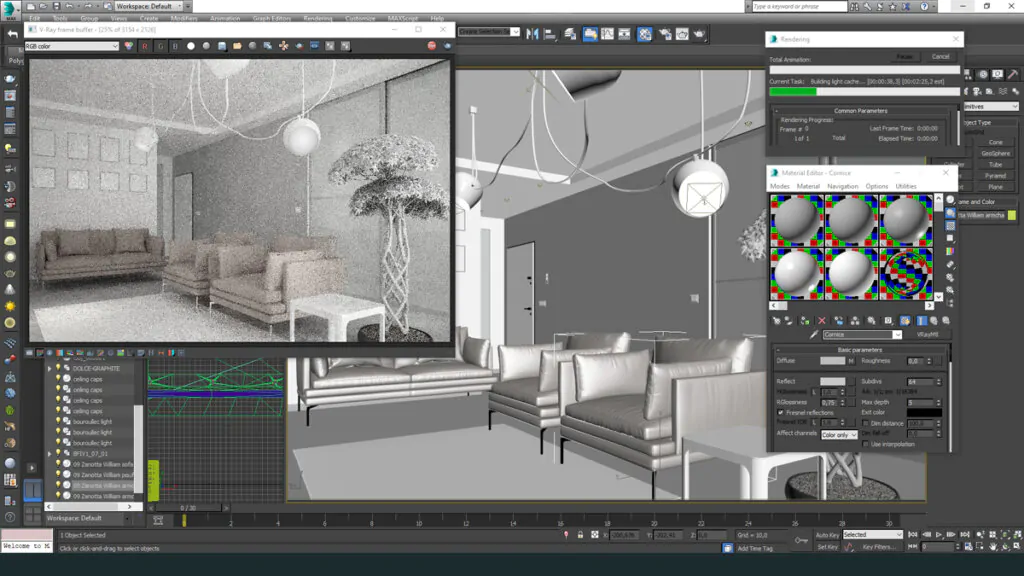This screenshot has height=576, width=1024.
Task: Enable the Dim distance checkbox
Action: [865, 423]
